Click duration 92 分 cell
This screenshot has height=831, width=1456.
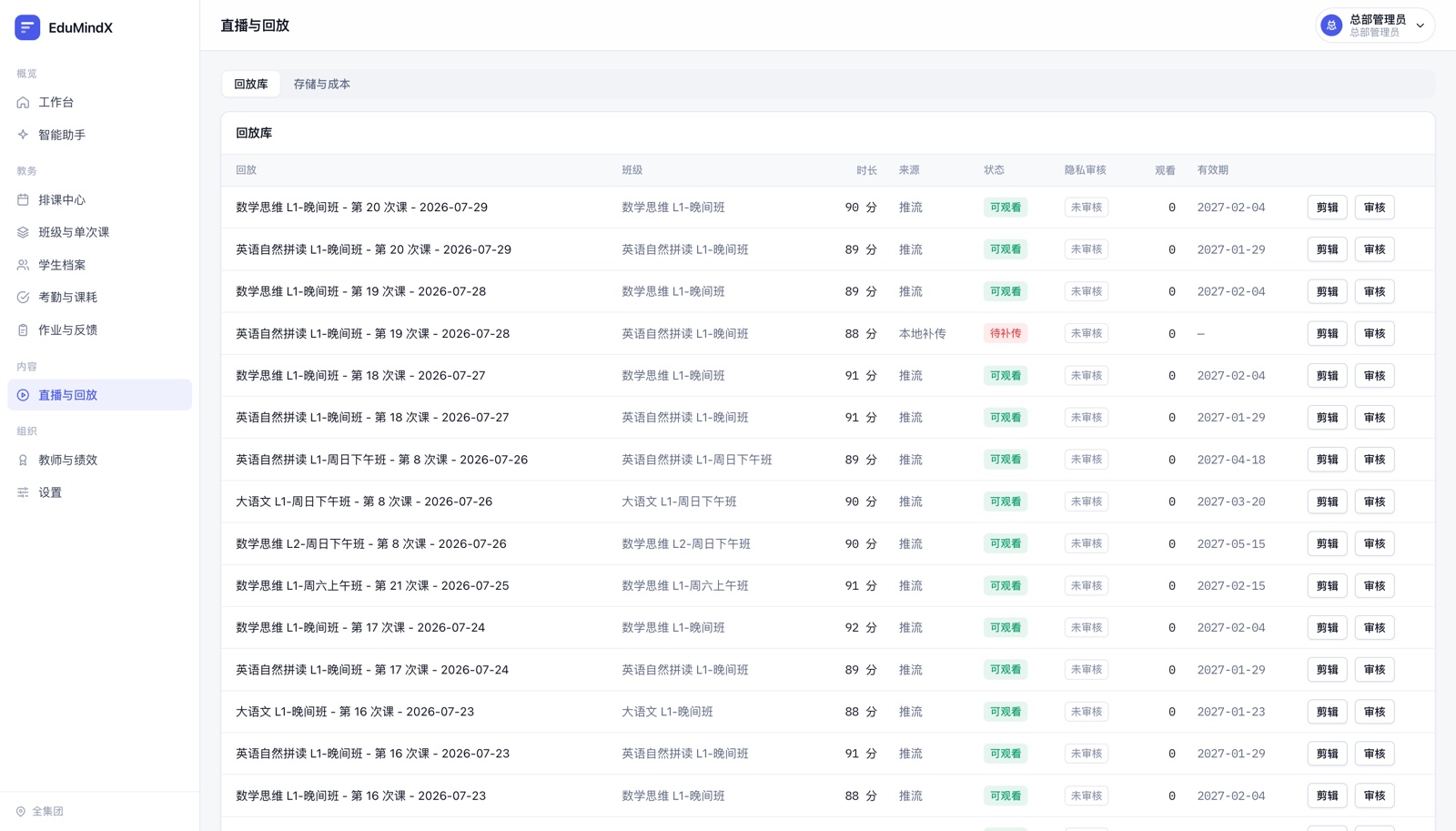(861, 627)
